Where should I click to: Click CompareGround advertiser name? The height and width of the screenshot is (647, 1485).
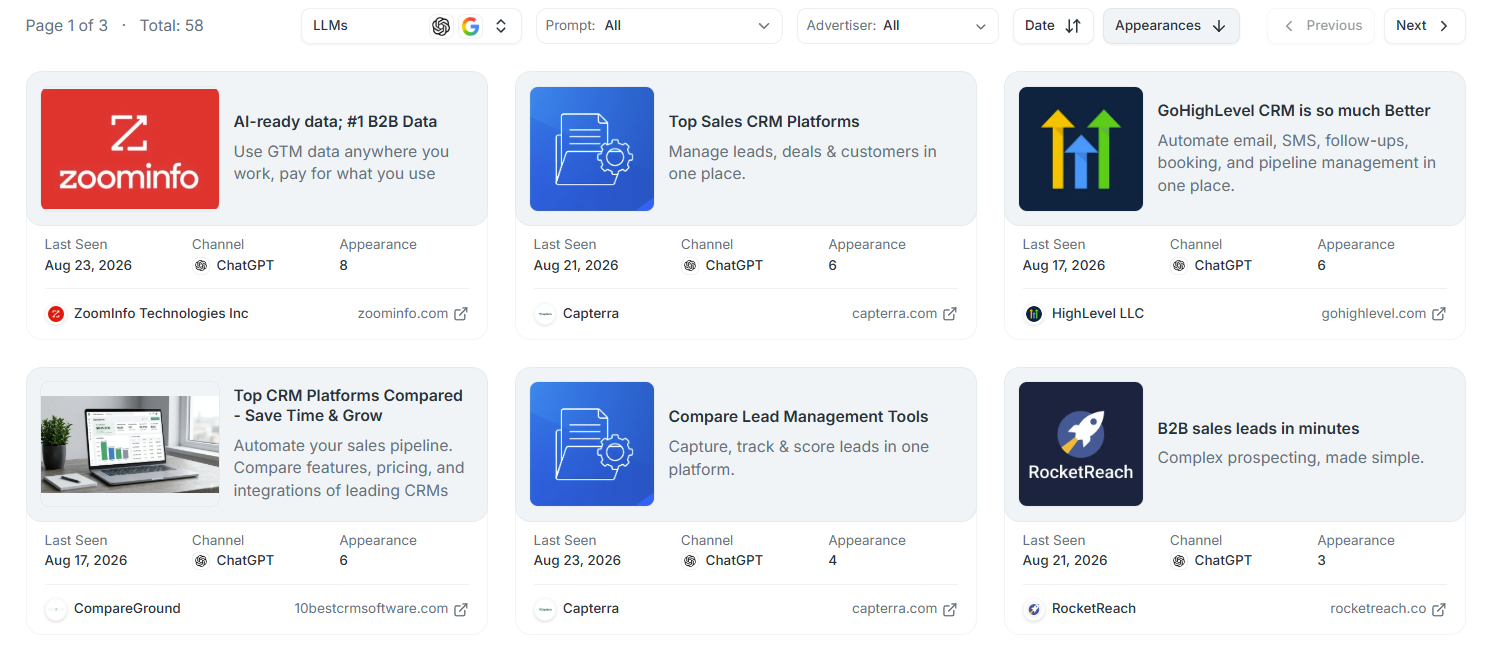tap(127, 609)
